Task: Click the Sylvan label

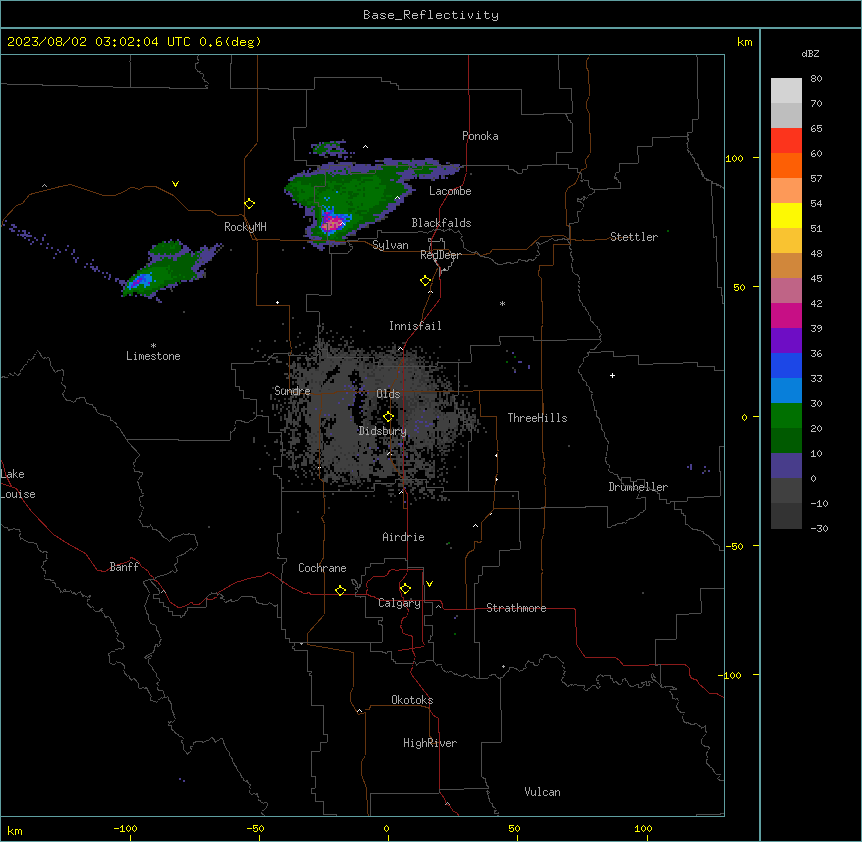Action: 390,245
